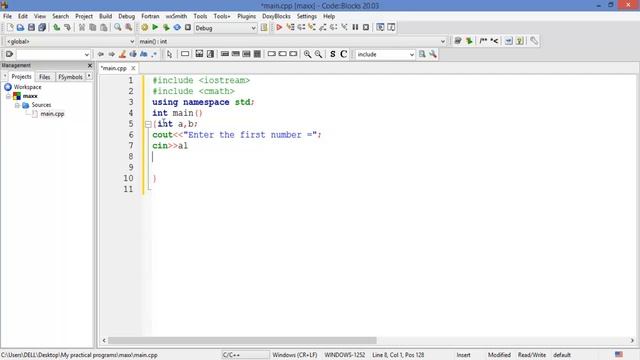This screenshot has width=640, height=360.
Task: Stop the debugger with the square icon
Action: pos(366,27)
